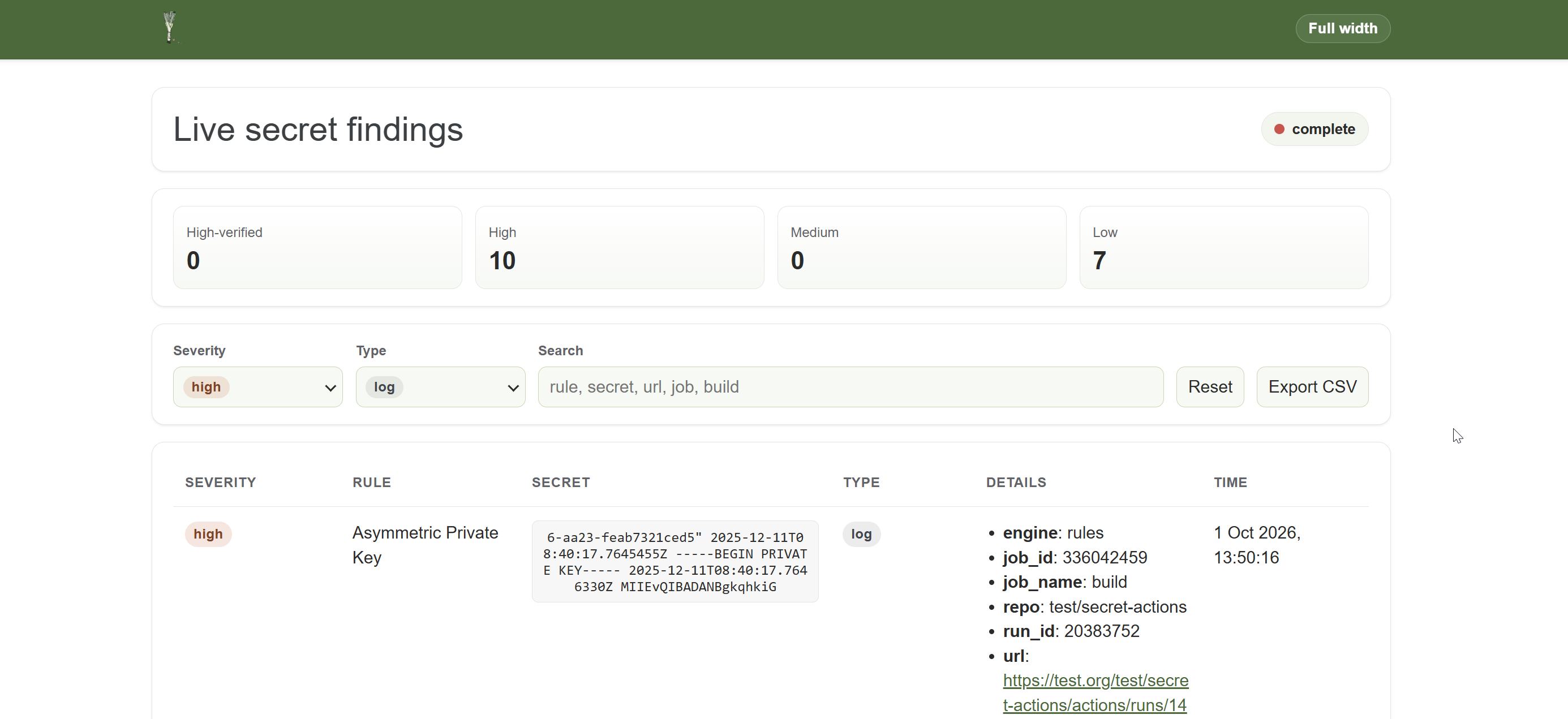Click the run_id 20383752 detail

(x=1071, y=631)
